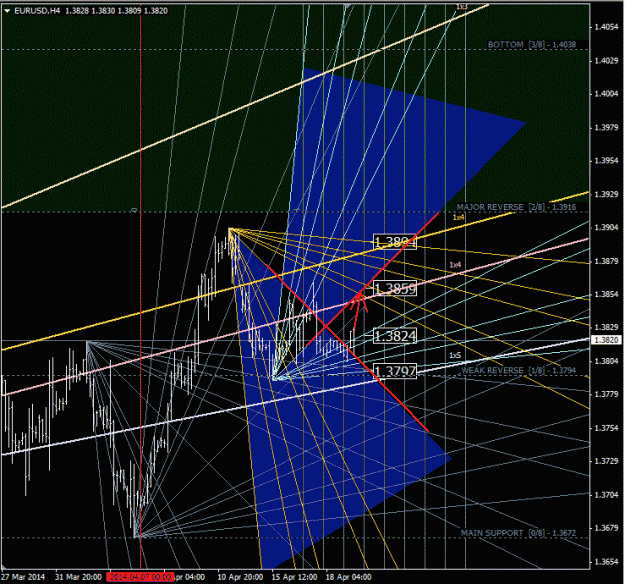Click the 31 Mar 20:00 time axis label
625x584 pixels.
78,577
